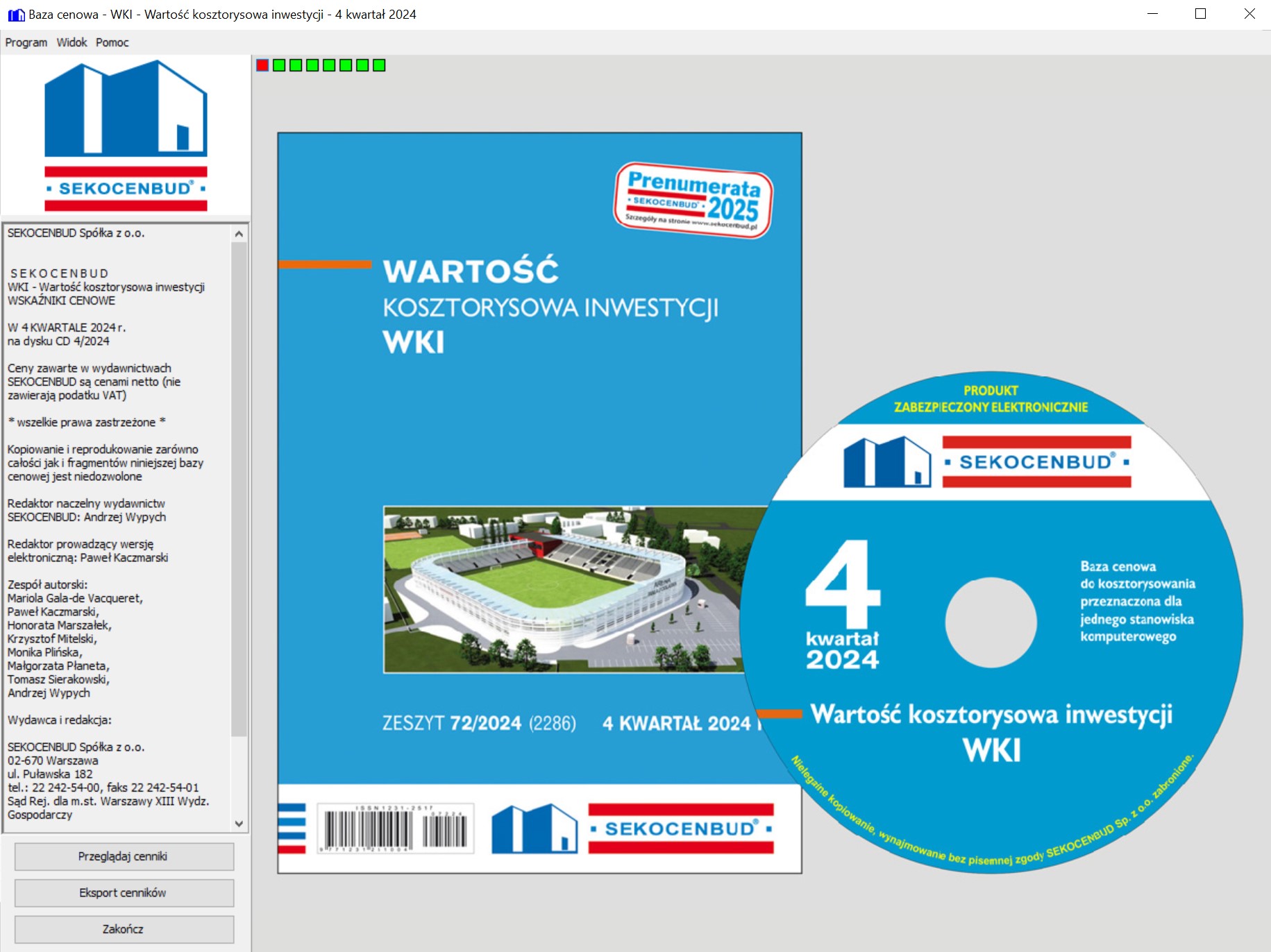The height and width of the screenshot is (952, 1271).
Task: Click the SEKOCENBUD logo in the sidebar
Action: [126, 135]
